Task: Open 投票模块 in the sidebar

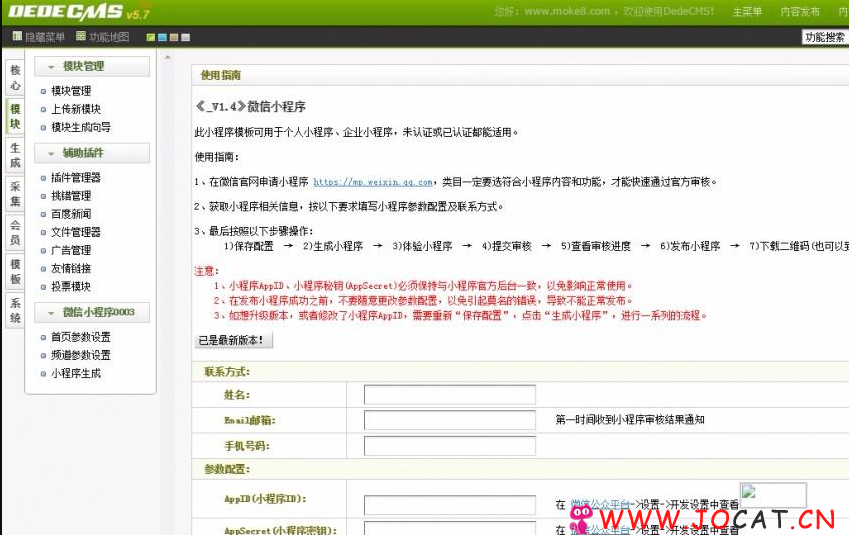Action: (x=71, y=286)
